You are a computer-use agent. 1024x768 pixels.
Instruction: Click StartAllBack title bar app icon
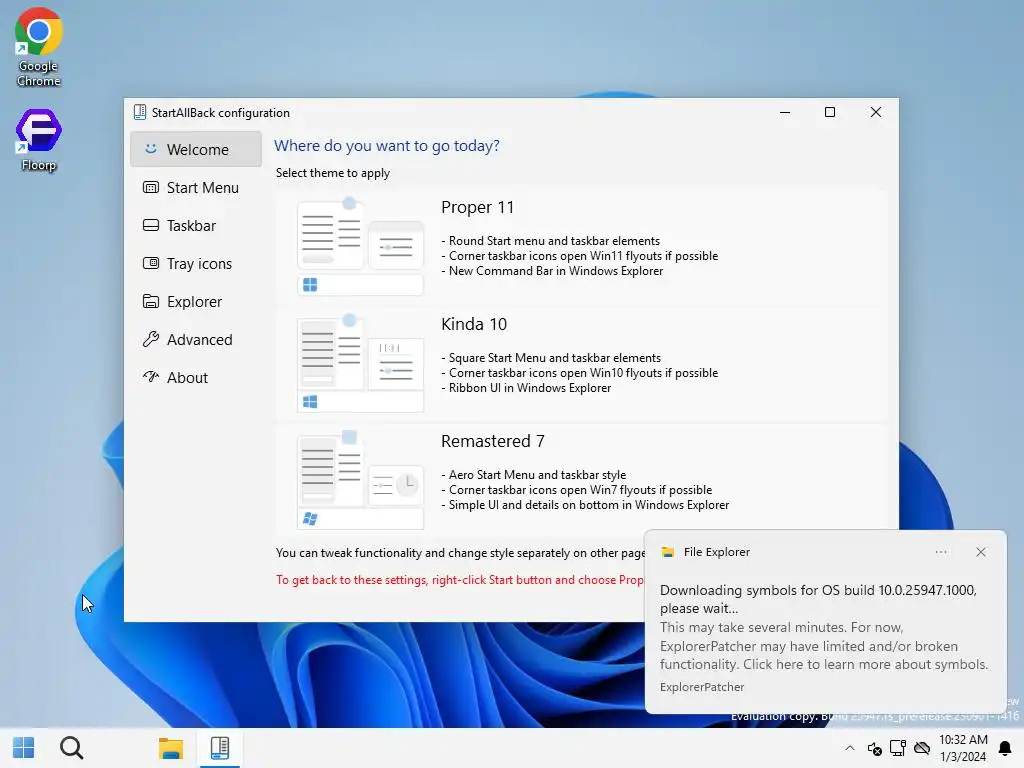(140, 112)
